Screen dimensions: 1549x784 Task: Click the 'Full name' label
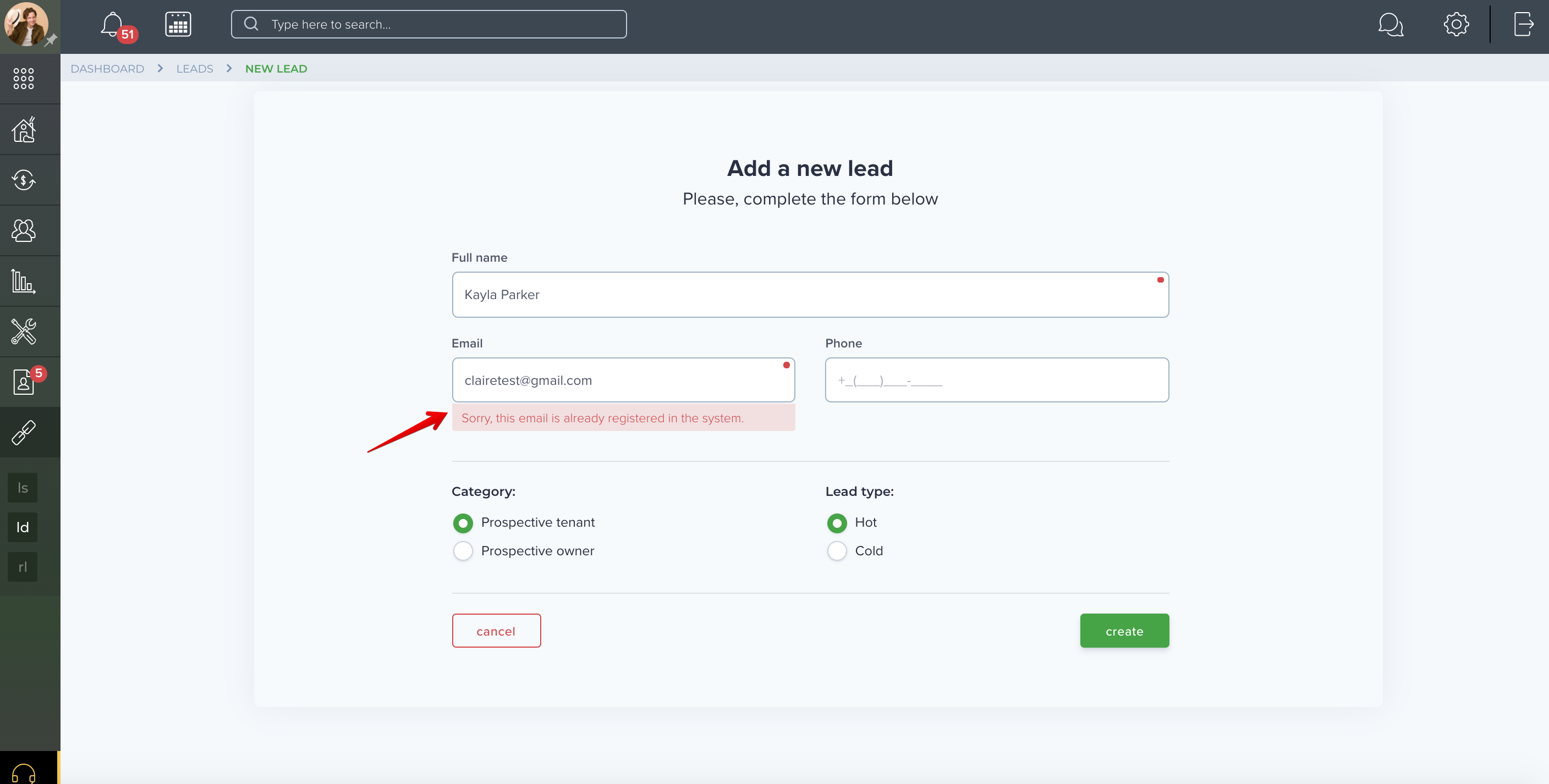pos(479,257)
